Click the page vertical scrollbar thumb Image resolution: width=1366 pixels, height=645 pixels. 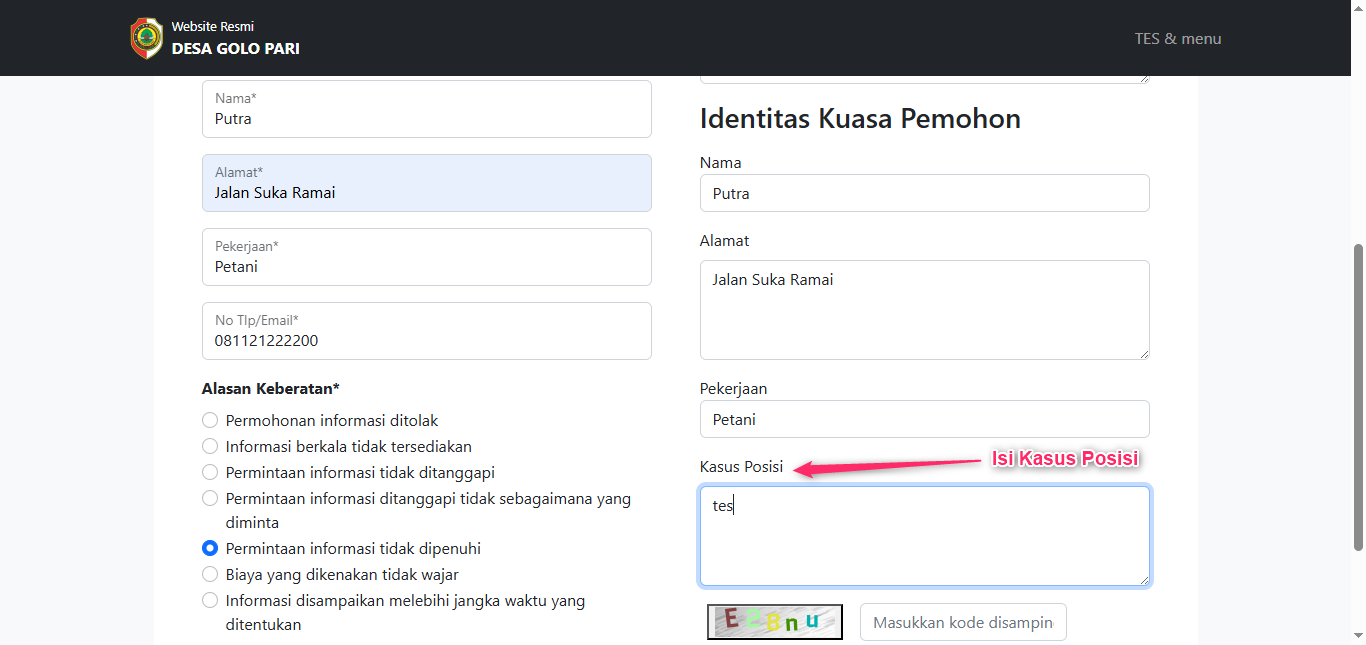(1358, 396)
